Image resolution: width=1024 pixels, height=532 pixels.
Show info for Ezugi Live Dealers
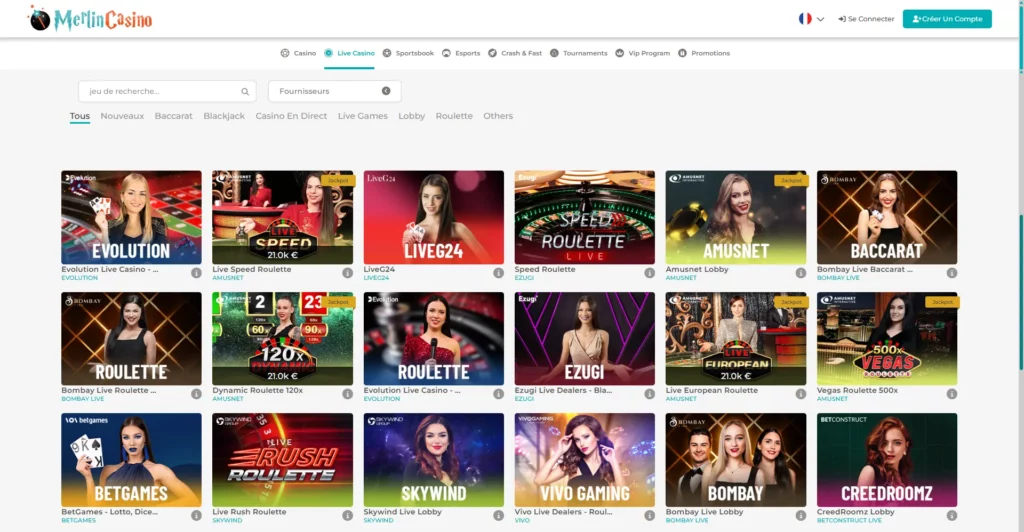(649, 394)
